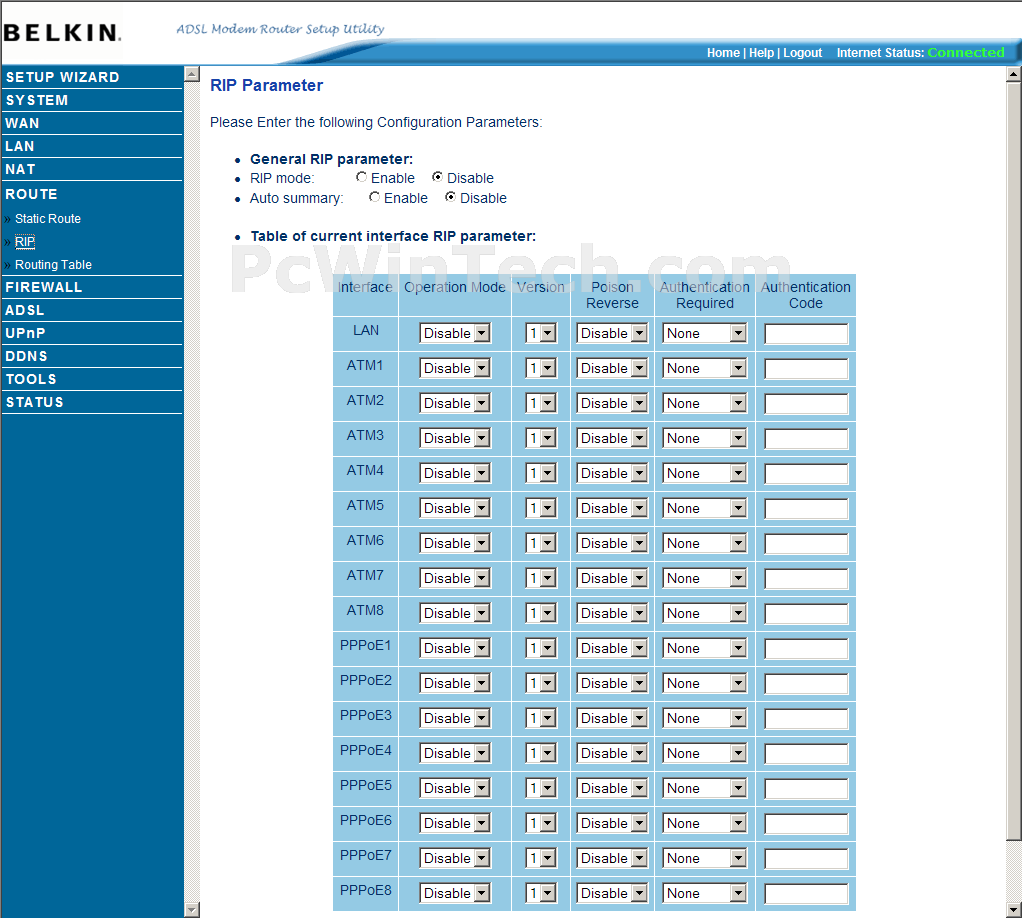This screenshot has height=918, width=1022.
Task: Open Poison Reverse dropdown for LAN
Action: pyautogui.click(x=612, y=333)
